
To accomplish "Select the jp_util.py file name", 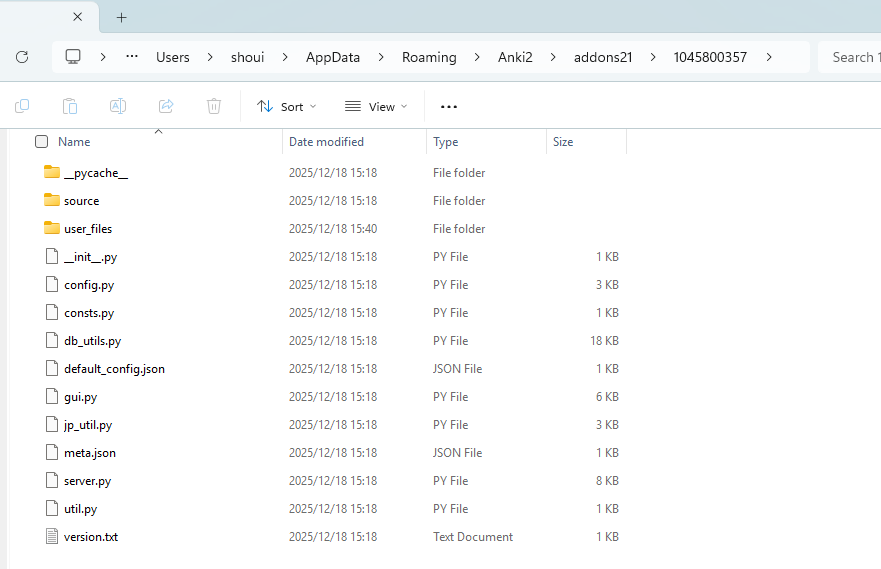I will coord(88,425).
